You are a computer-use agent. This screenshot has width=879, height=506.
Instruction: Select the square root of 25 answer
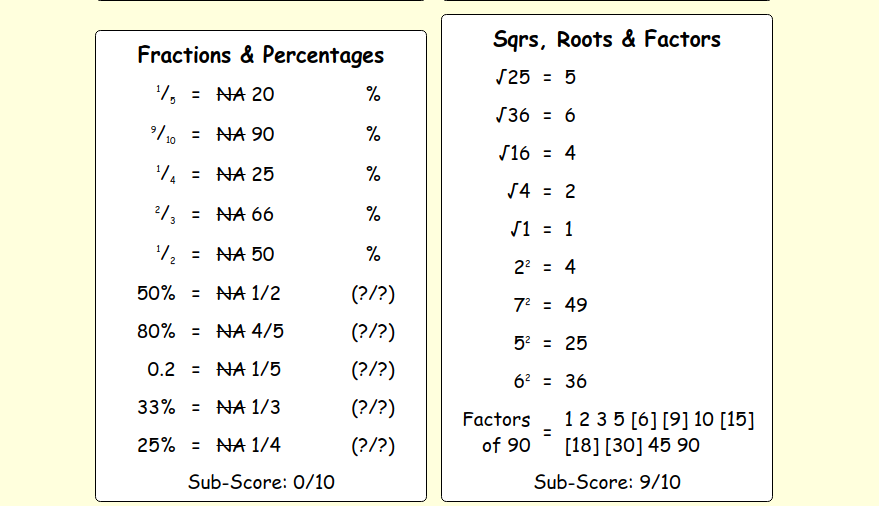point(570,77)
